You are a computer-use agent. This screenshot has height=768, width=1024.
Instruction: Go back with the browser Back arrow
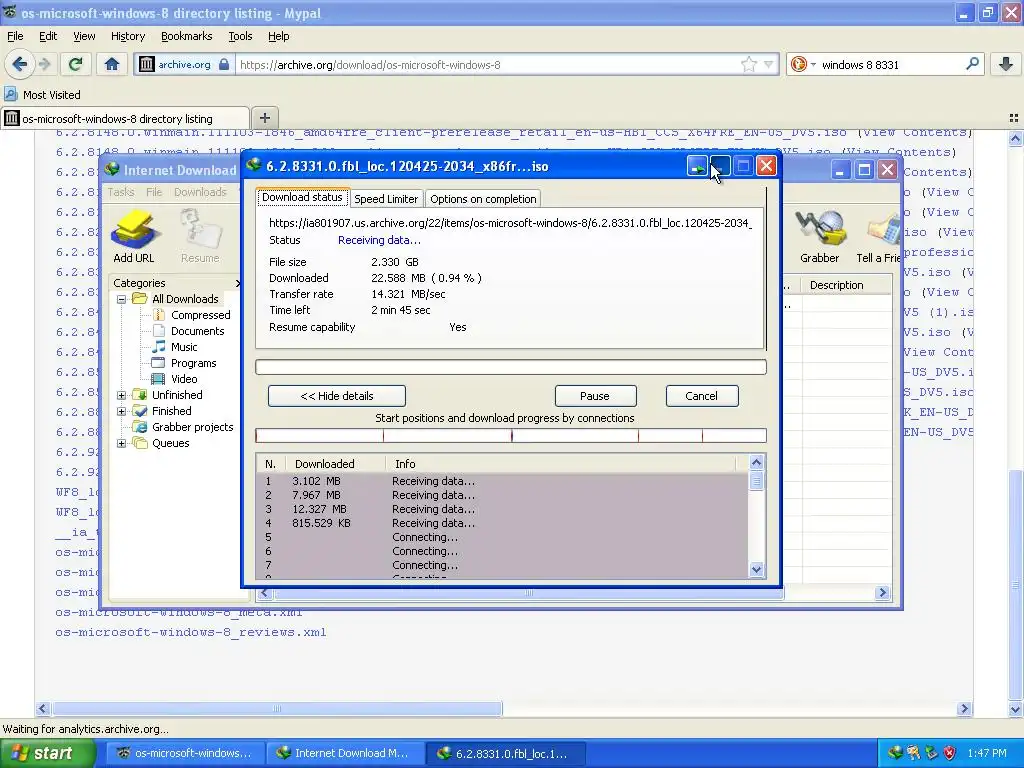coord(19,64)
